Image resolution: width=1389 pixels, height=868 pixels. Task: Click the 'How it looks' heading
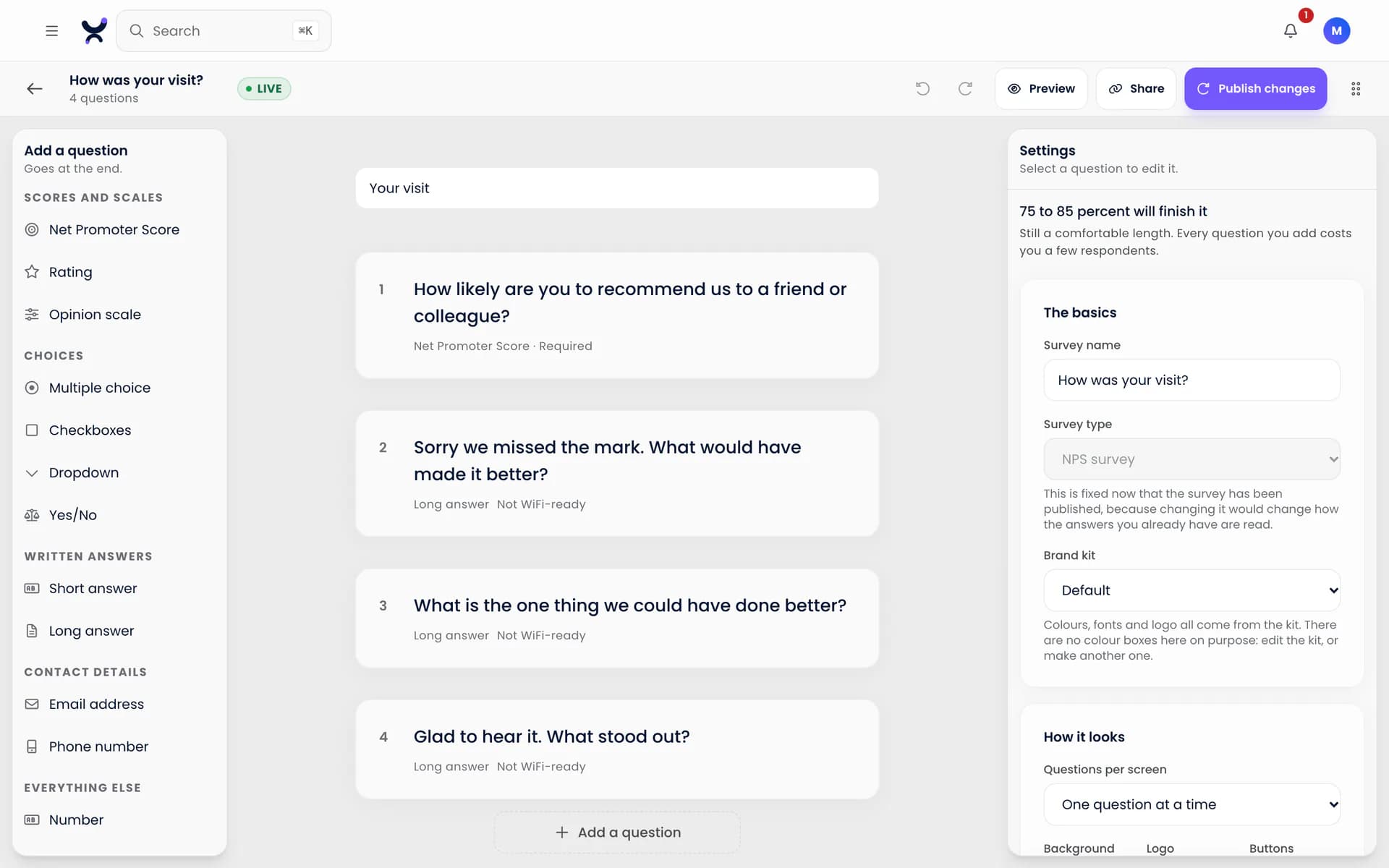click(x=1084, y=737)
